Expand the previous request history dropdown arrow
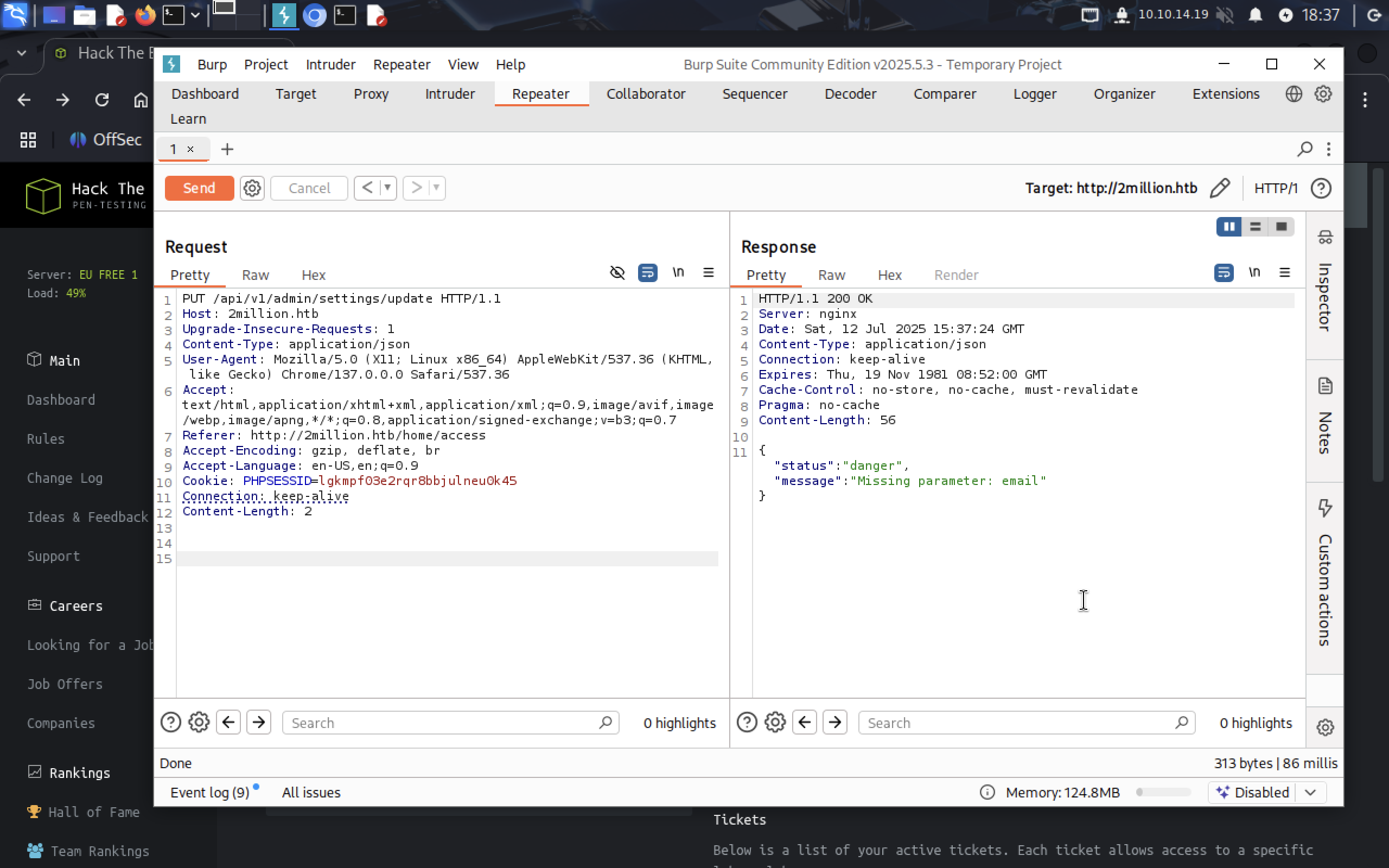 click(x=388, y=188)
